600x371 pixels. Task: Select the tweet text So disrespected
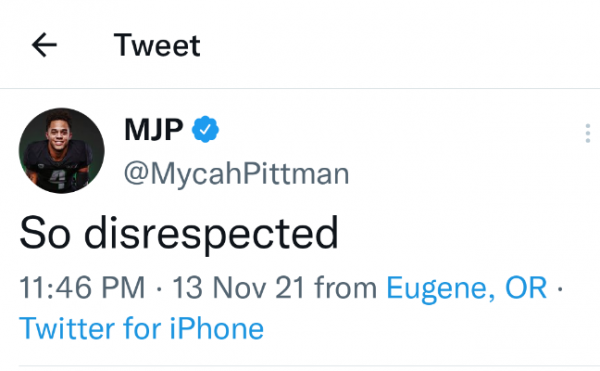click(x=179, y=233)
